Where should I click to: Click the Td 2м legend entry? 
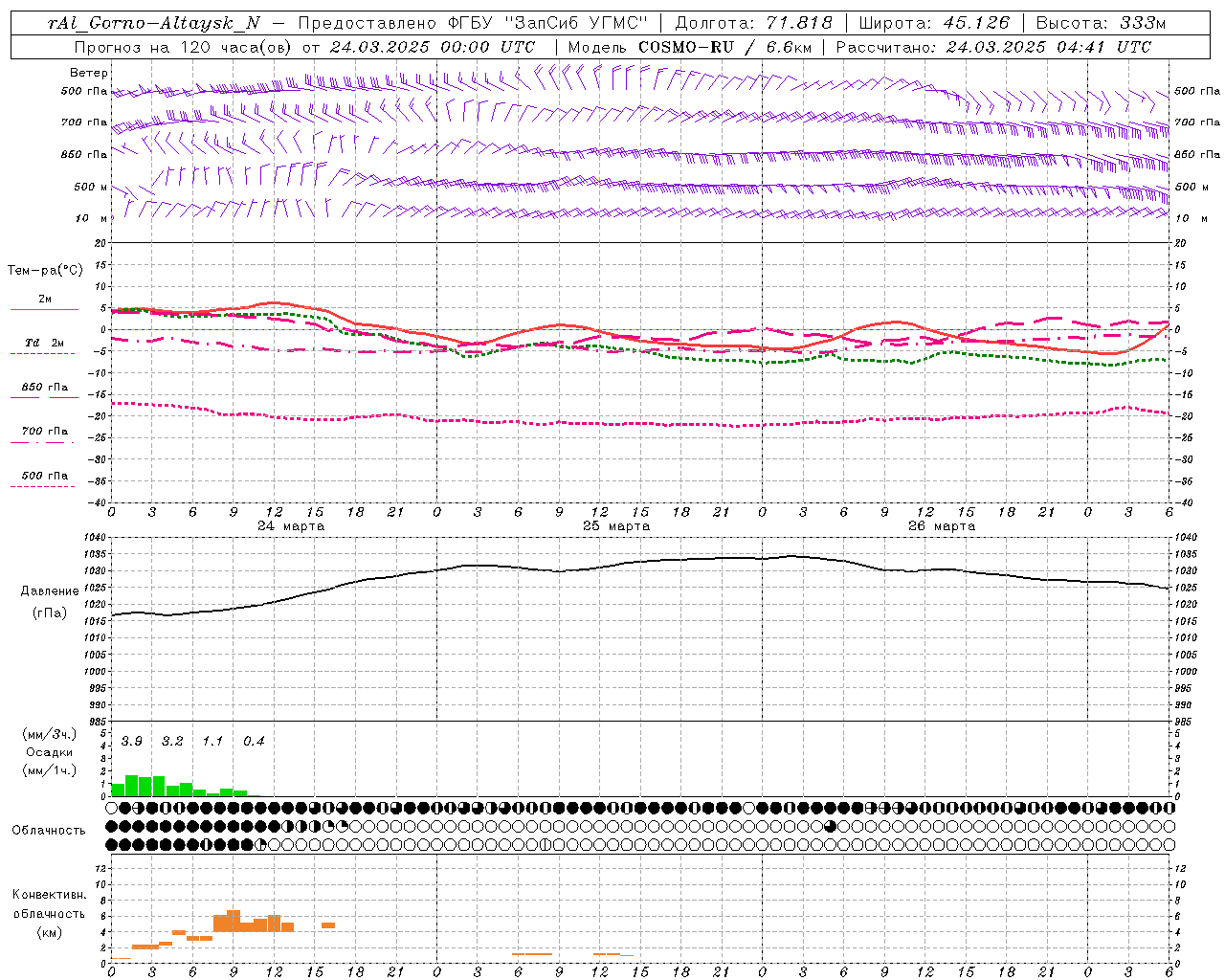[x=44, y=343]
